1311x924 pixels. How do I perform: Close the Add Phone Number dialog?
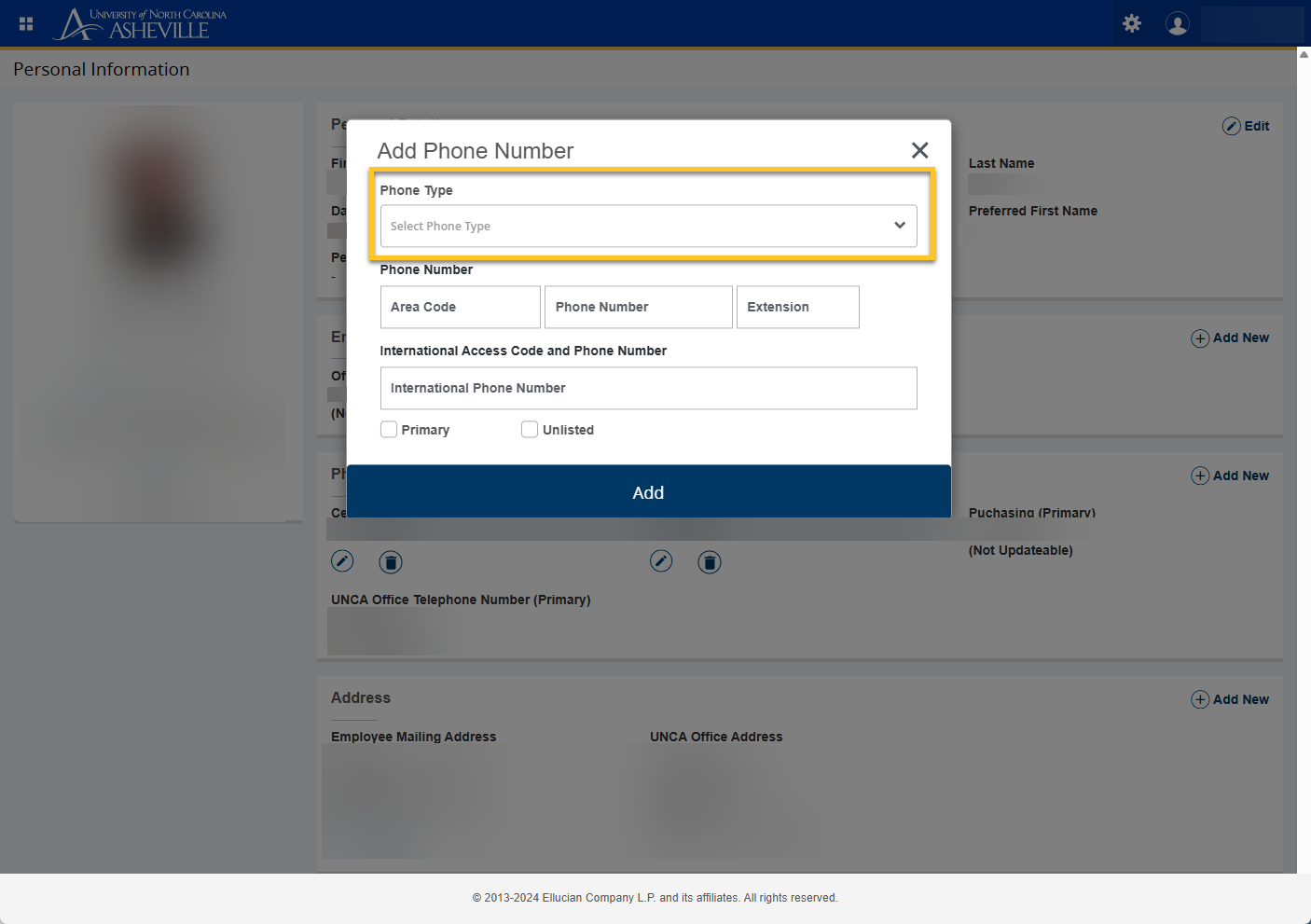(x=919, y=150)
